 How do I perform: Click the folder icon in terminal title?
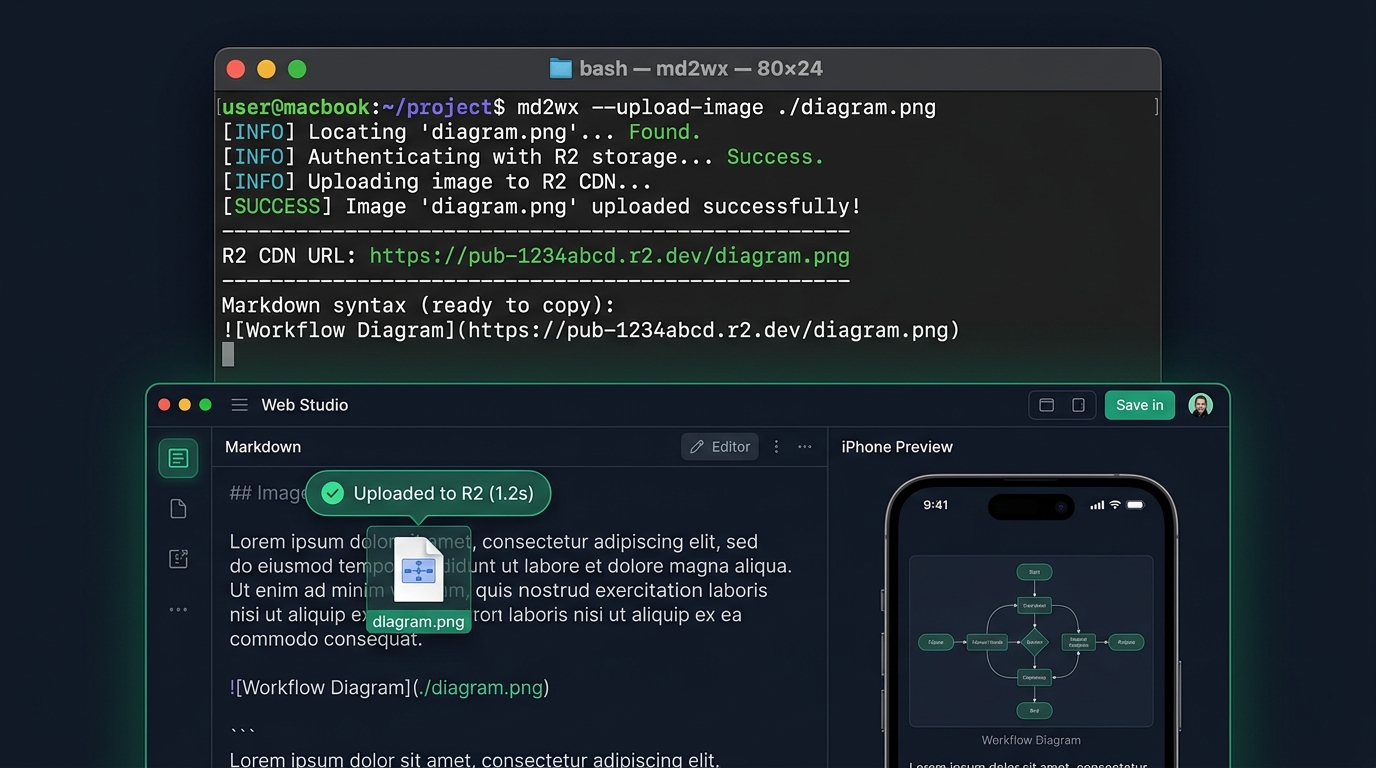(x=561, y=68)
